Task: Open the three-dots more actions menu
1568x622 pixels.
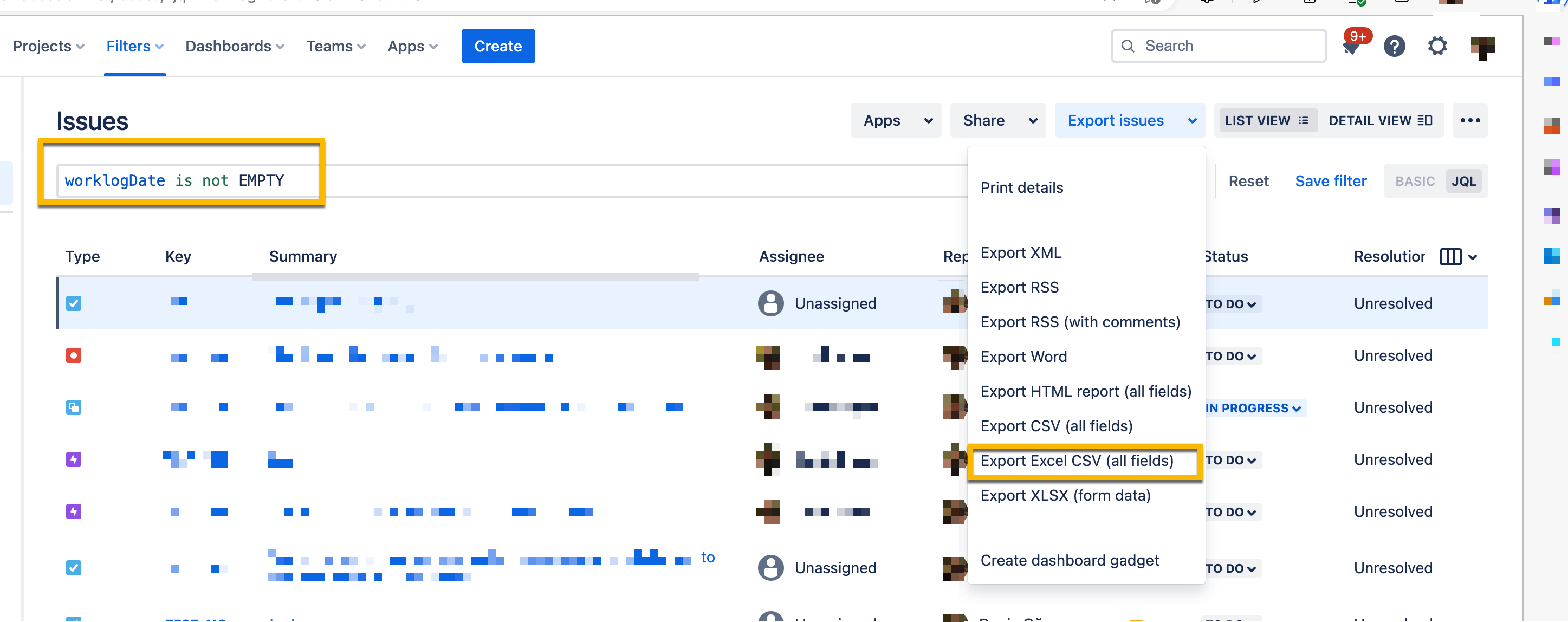Action: tap(1469, 120)
